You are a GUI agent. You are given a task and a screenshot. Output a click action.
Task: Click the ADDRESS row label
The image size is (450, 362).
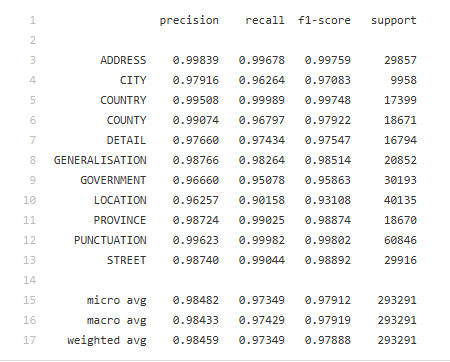[123, 60]
